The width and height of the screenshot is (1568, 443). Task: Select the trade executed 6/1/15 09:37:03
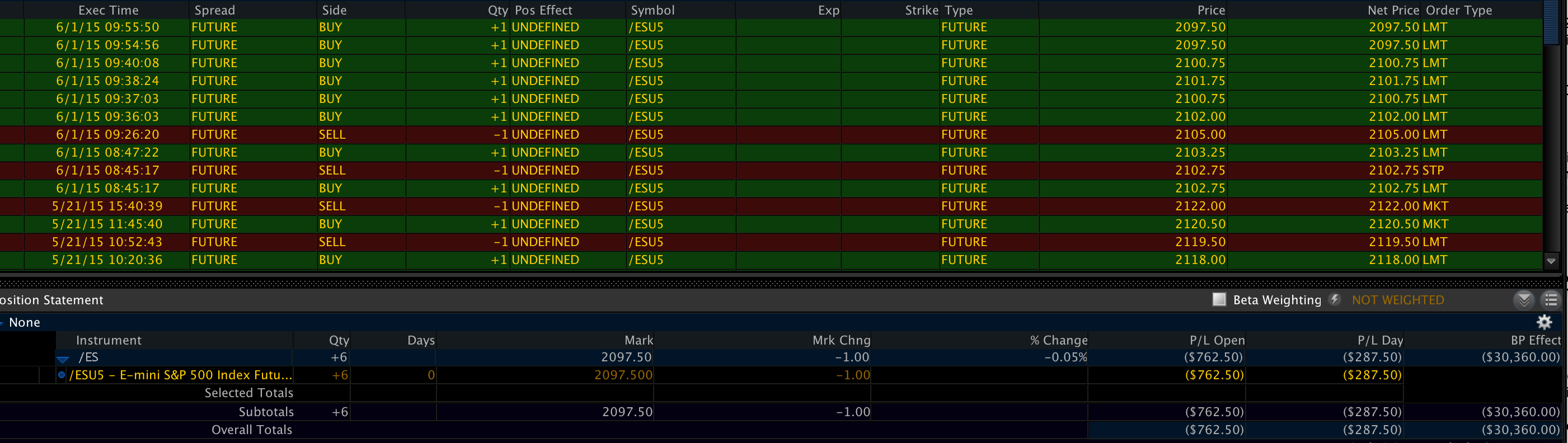pos(771,98)
